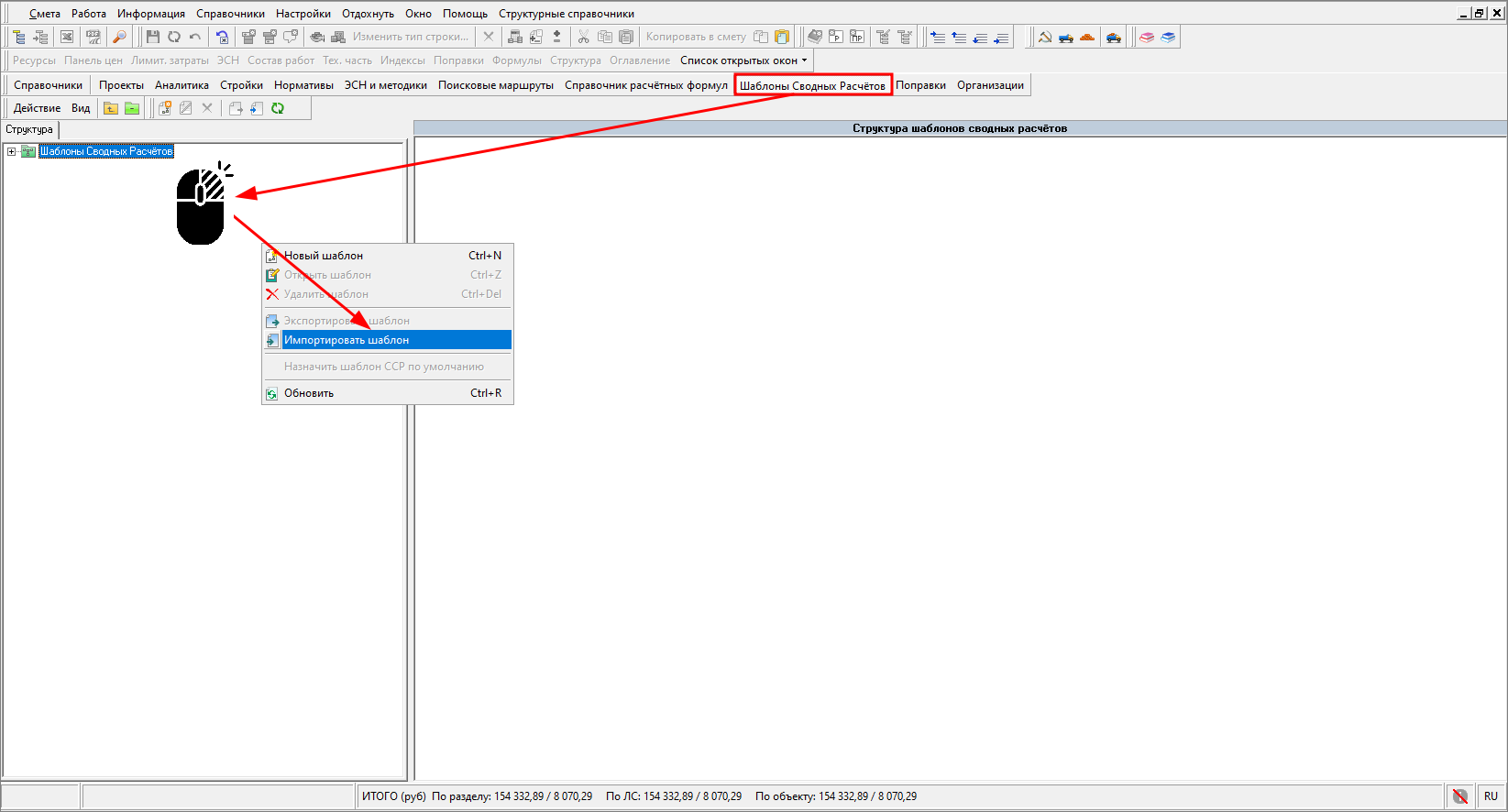The image size is (1508, 812).
Task: Click the crossed-out icon in status bar
Action: (1460, 796)
